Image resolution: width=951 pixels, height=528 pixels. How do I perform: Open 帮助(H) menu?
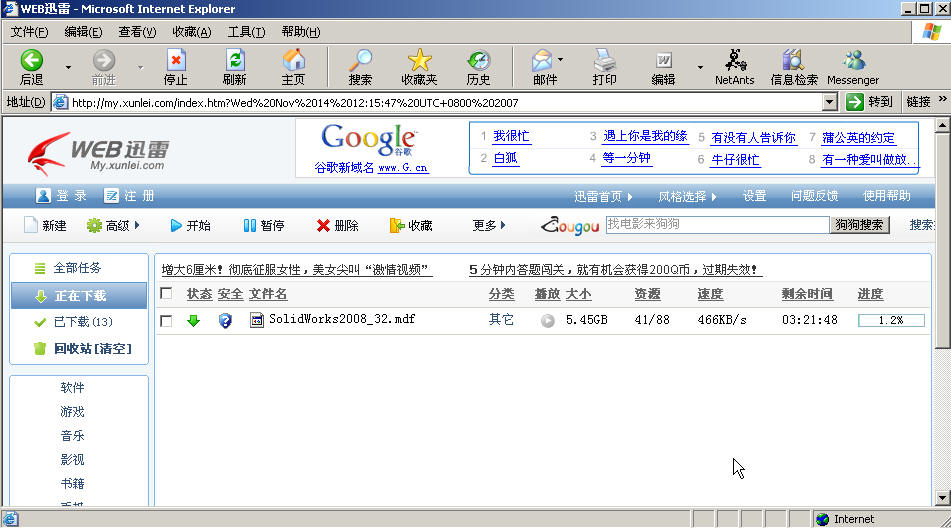tap(301, 32)
